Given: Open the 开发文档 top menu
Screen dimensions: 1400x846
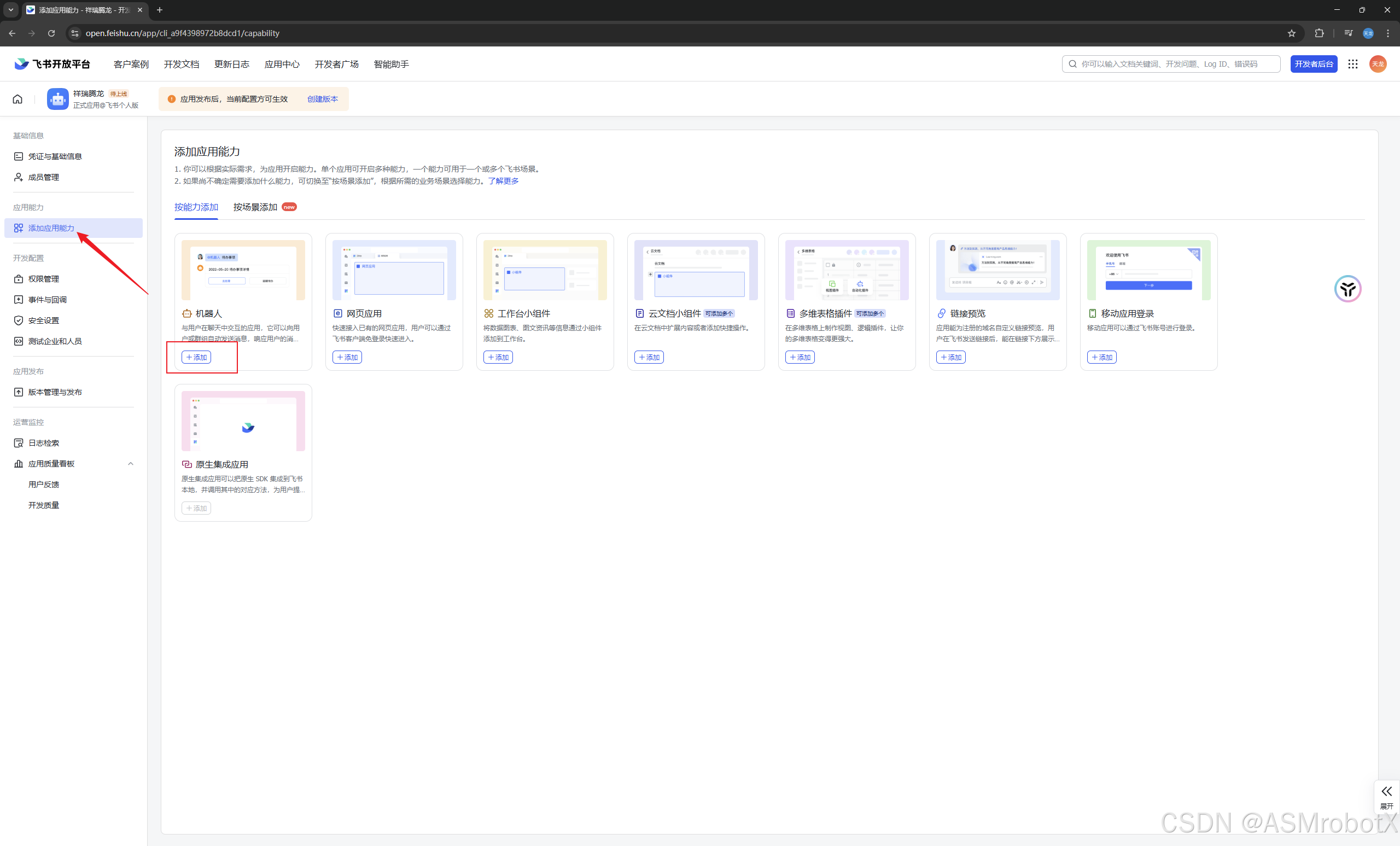Looking at the screenshot, I should 181,64.
